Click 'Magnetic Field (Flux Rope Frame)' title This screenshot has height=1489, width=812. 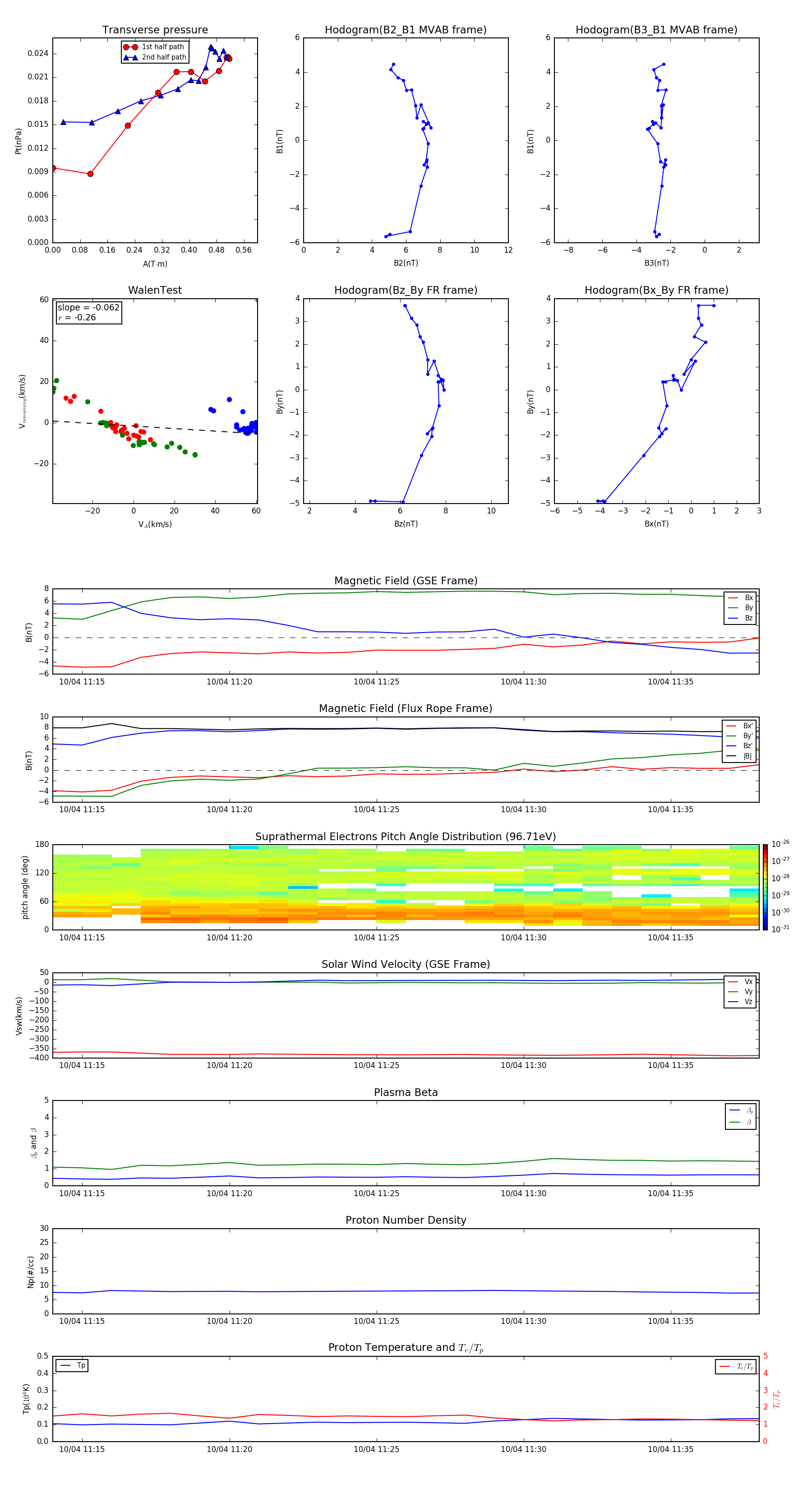(x=406, y=709)
